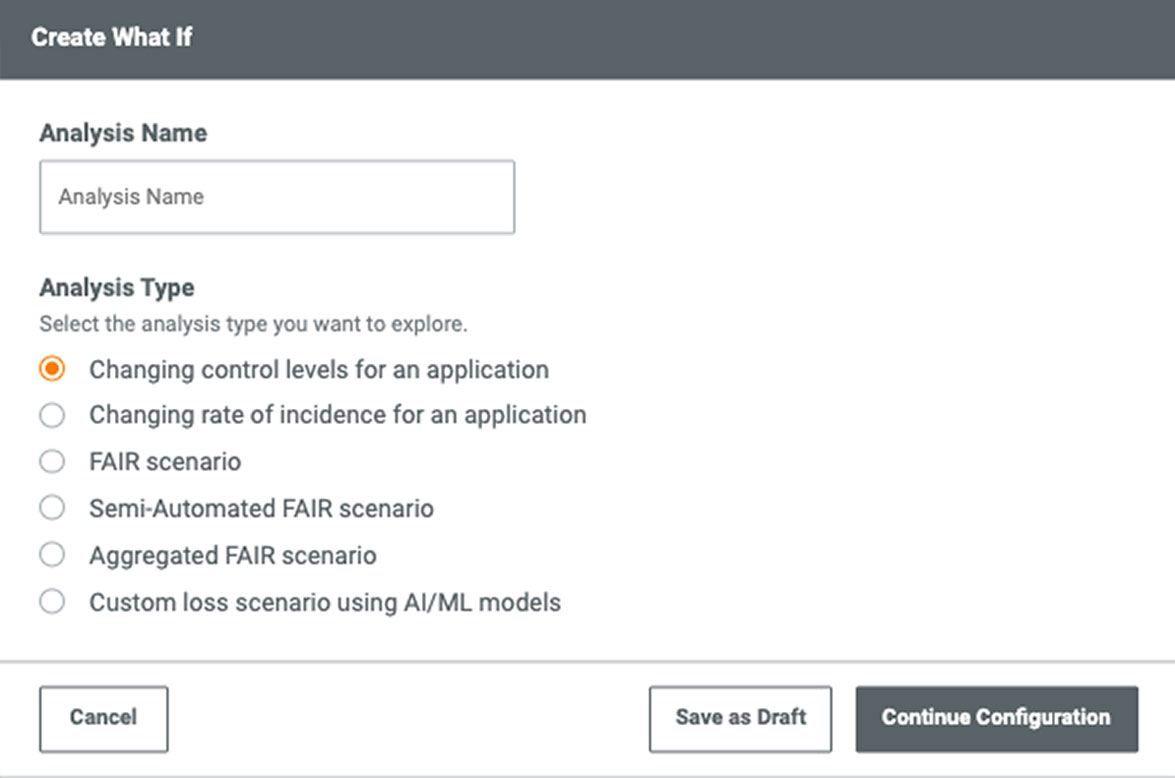Select Semi-Automated FAIR scenario option
This screenshot has width=1175, height=778.
point(52,508)
